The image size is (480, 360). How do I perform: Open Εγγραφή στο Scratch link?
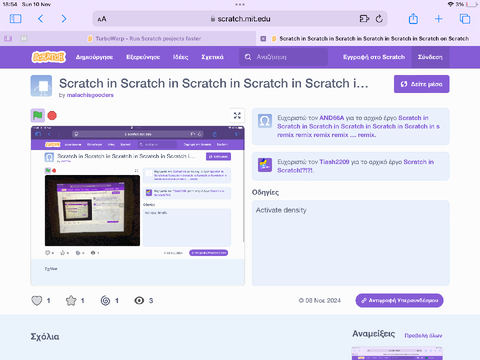[374, 57]
